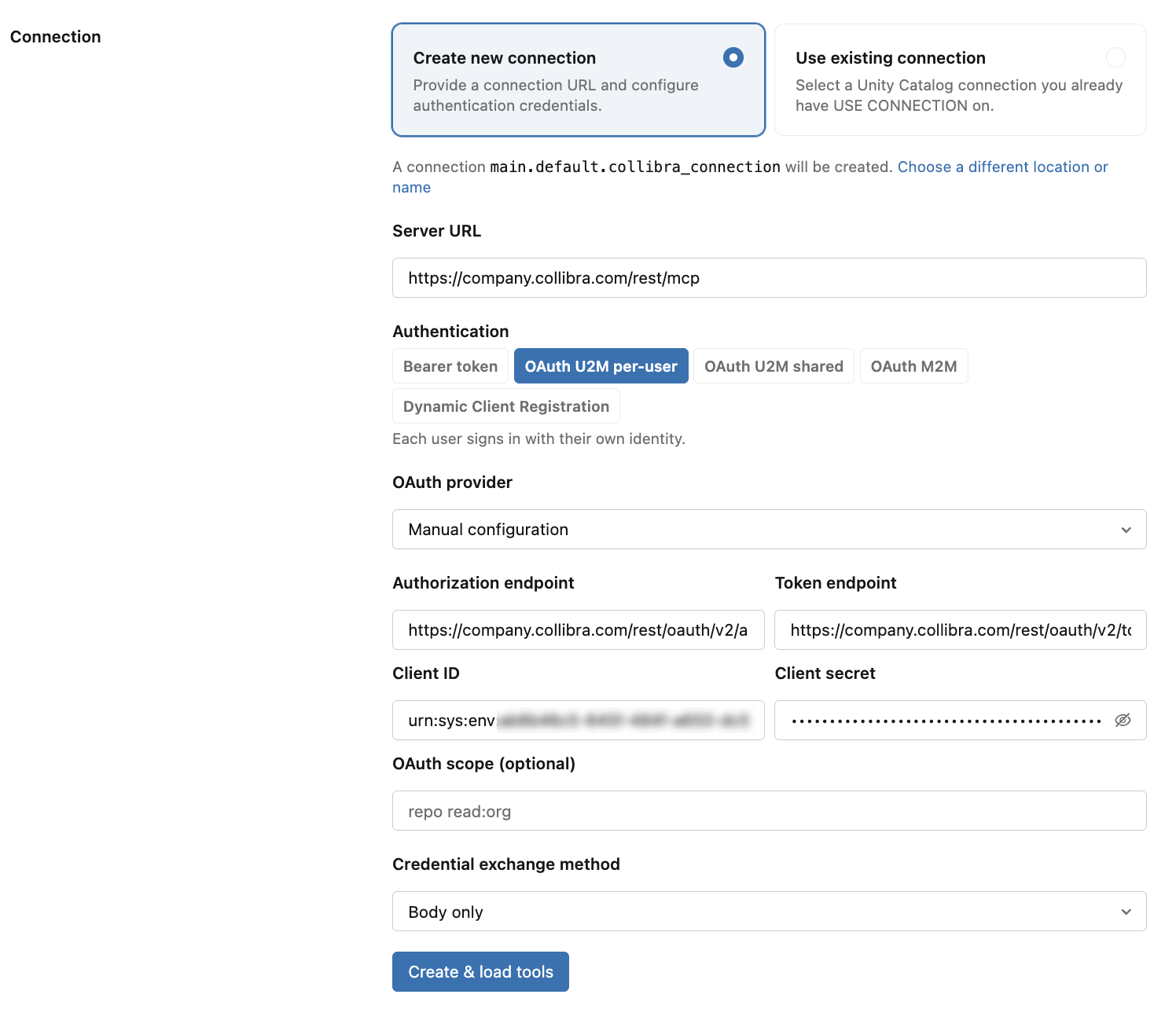1176x1009 pixels.
Task: Focus the Server URL input field
Action: 769,277
